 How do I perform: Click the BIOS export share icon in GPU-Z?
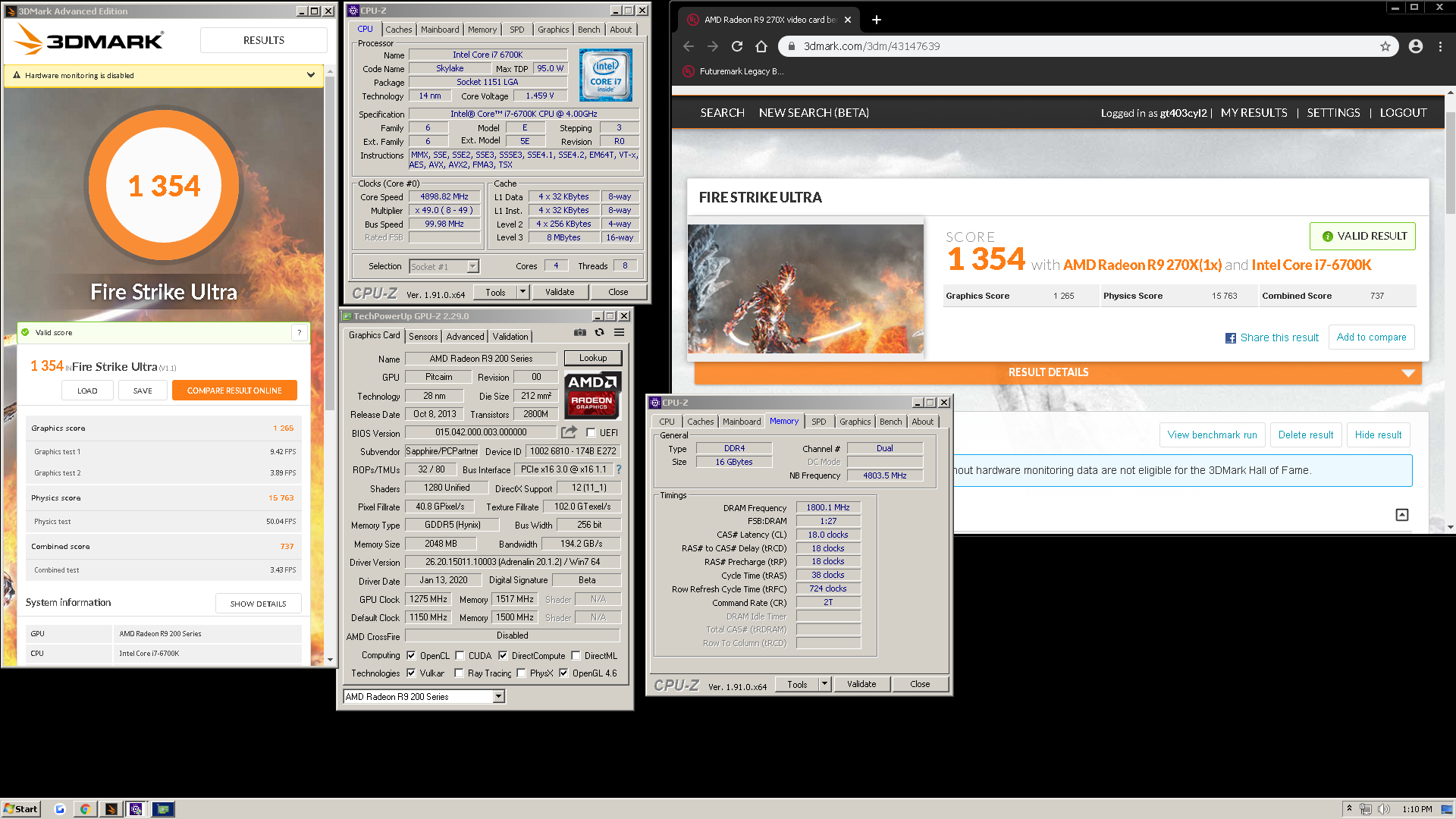(x=569, y=432)
